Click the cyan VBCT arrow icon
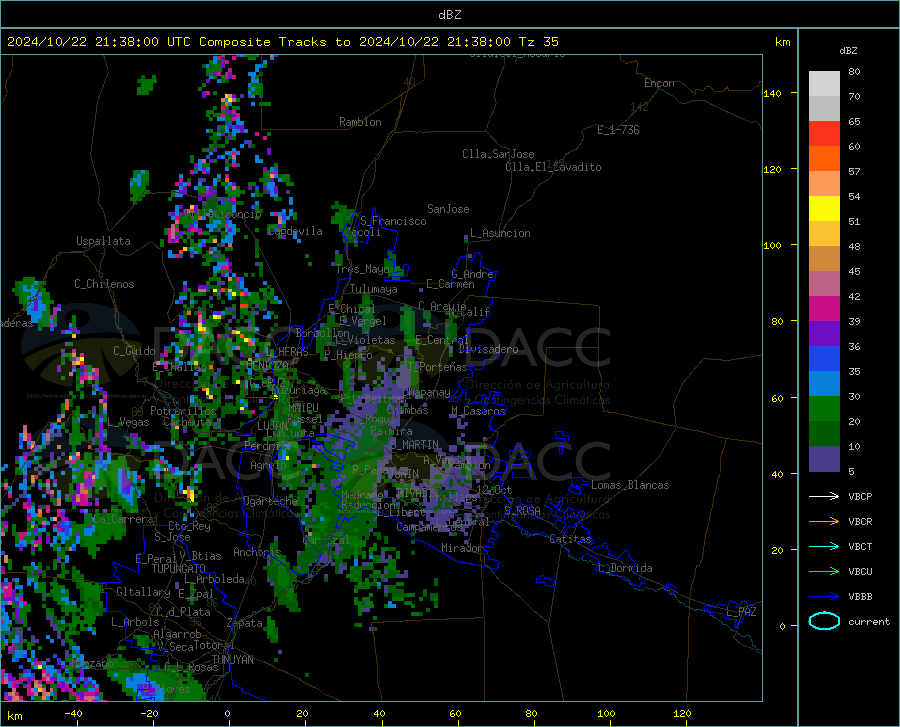 click(x=824, y=546)
